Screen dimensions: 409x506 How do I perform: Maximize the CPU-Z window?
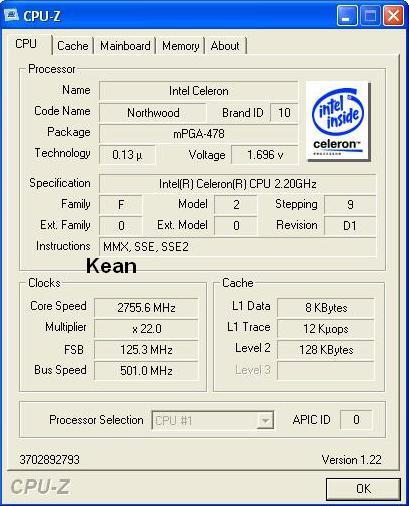[370, 16]
